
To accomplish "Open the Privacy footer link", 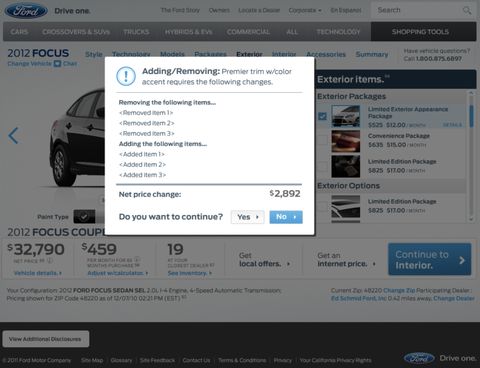I will pyautogui.click(x=283, y=360).
